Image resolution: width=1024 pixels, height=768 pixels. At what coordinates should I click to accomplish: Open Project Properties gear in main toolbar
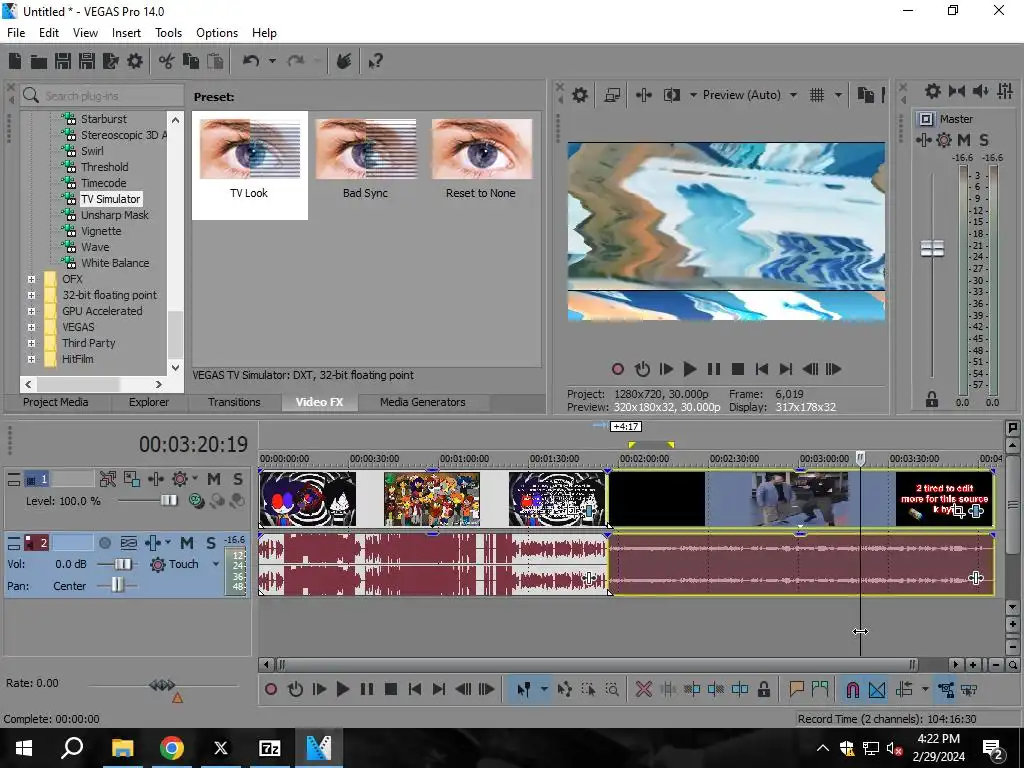point(135,61)
